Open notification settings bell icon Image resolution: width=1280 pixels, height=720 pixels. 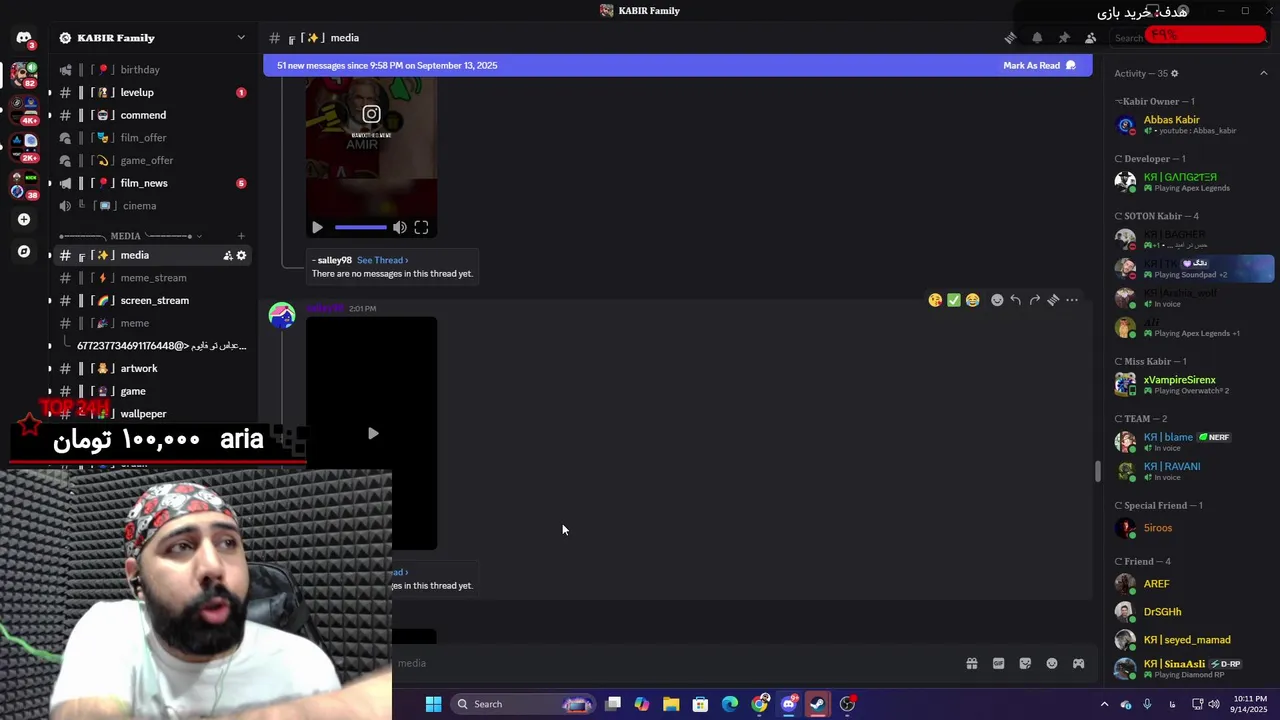[x=1037, y=38]
